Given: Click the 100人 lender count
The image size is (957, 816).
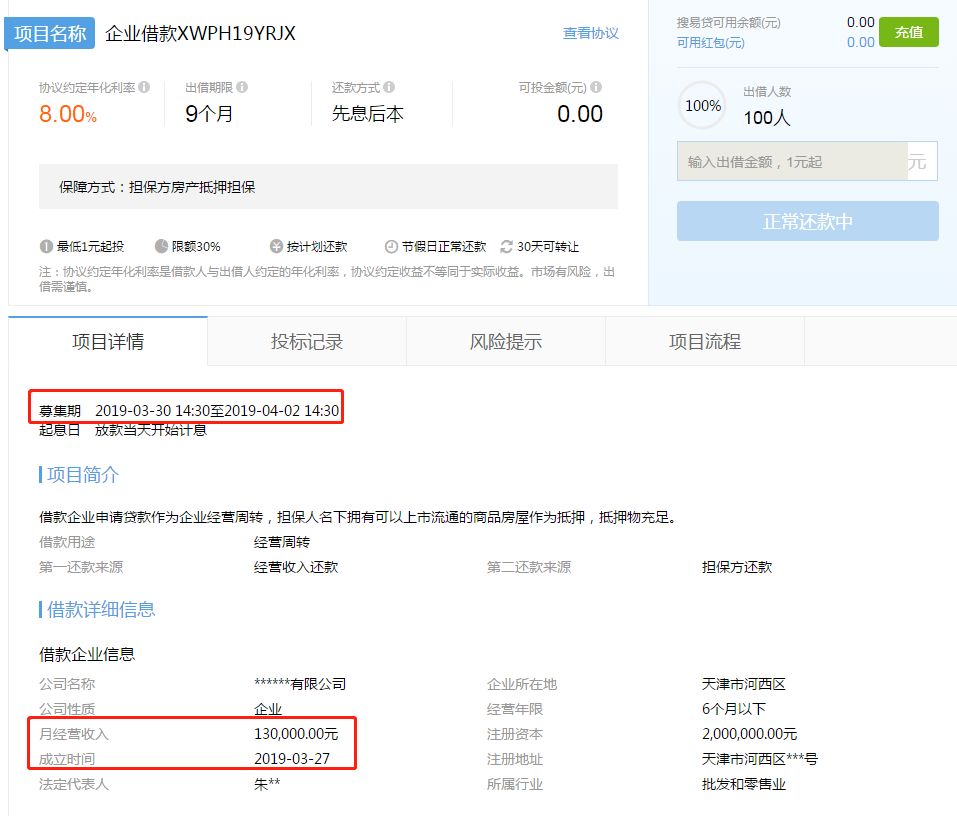Looking at the screenshot, I should pos(767,117).
